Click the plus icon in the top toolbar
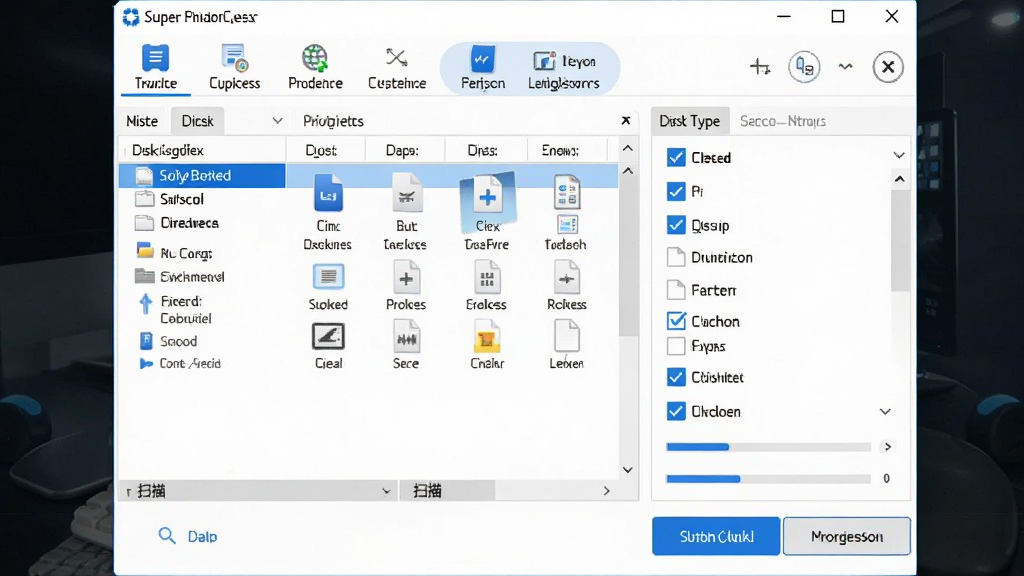Viewport: 1024px width, 576px height. [x=760, y=67]
